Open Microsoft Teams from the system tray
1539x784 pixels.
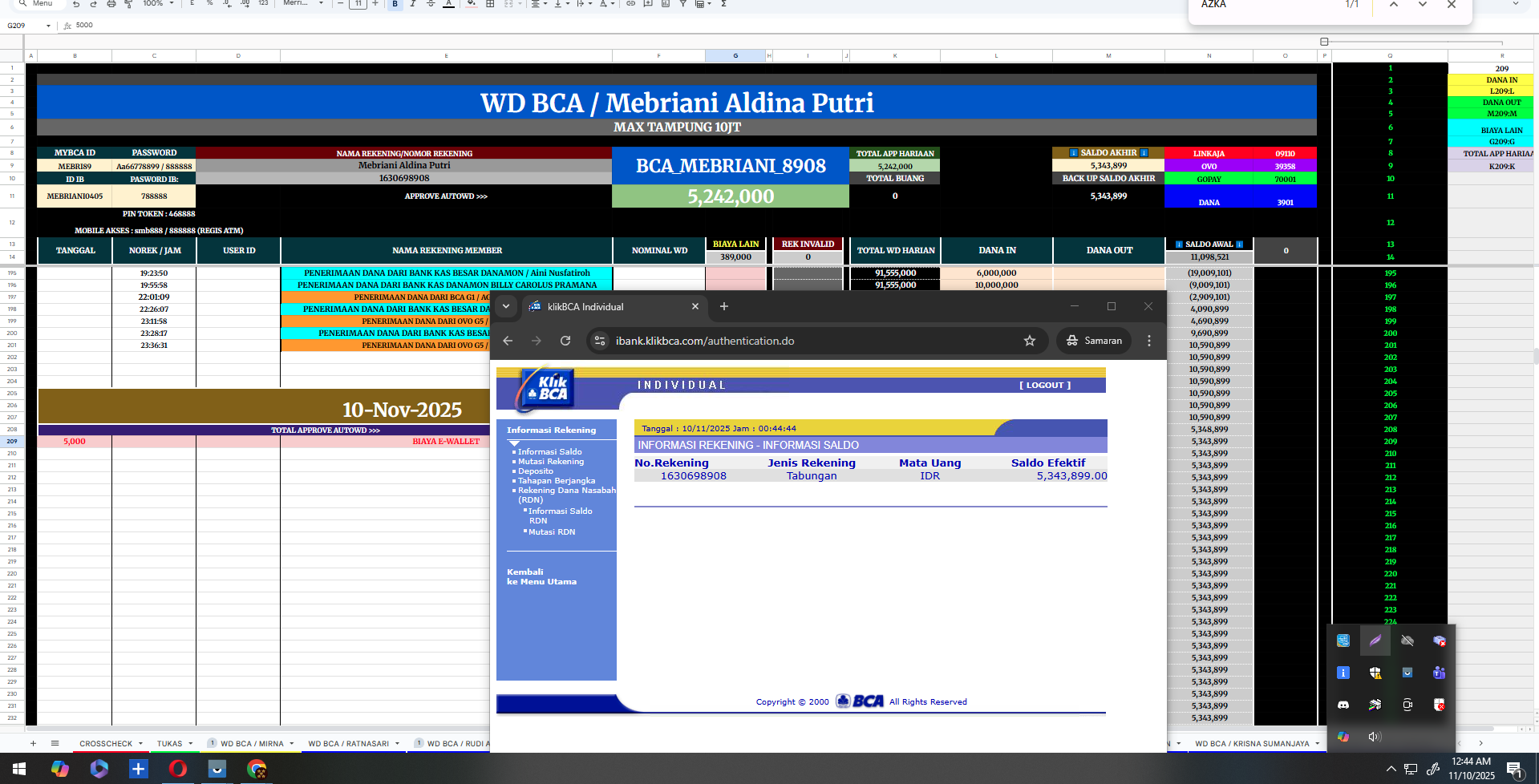point(1440,673)
